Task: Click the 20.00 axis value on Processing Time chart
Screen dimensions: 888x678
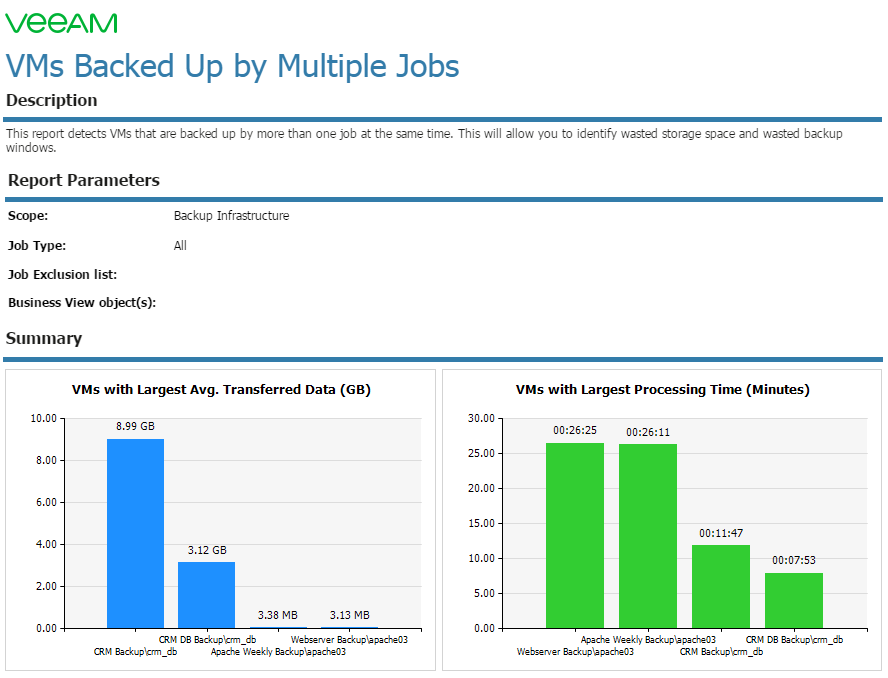Action: [481, 488]
